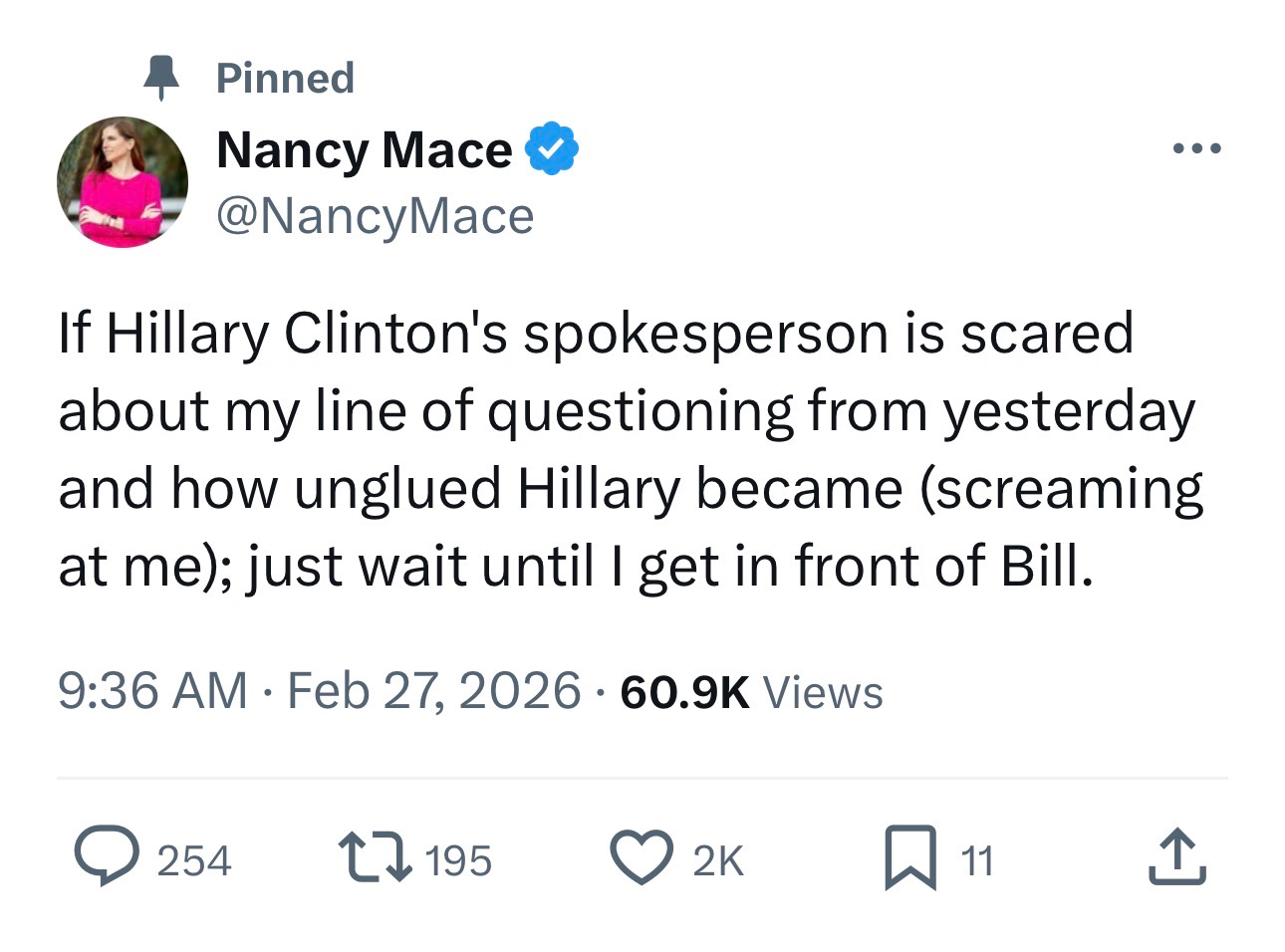1285x952 pixels.
Task: Click the repost arrows icon
Action: 375,858
